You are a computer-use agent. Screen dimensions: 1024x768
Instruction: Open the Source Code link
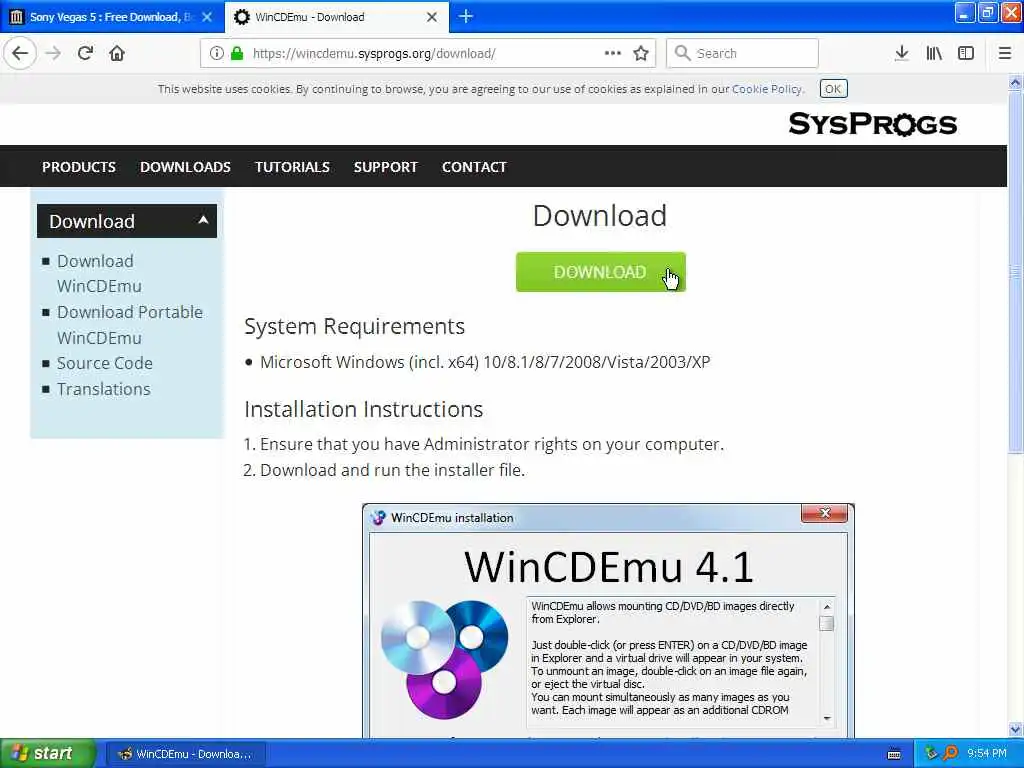[x=104, y=363]
